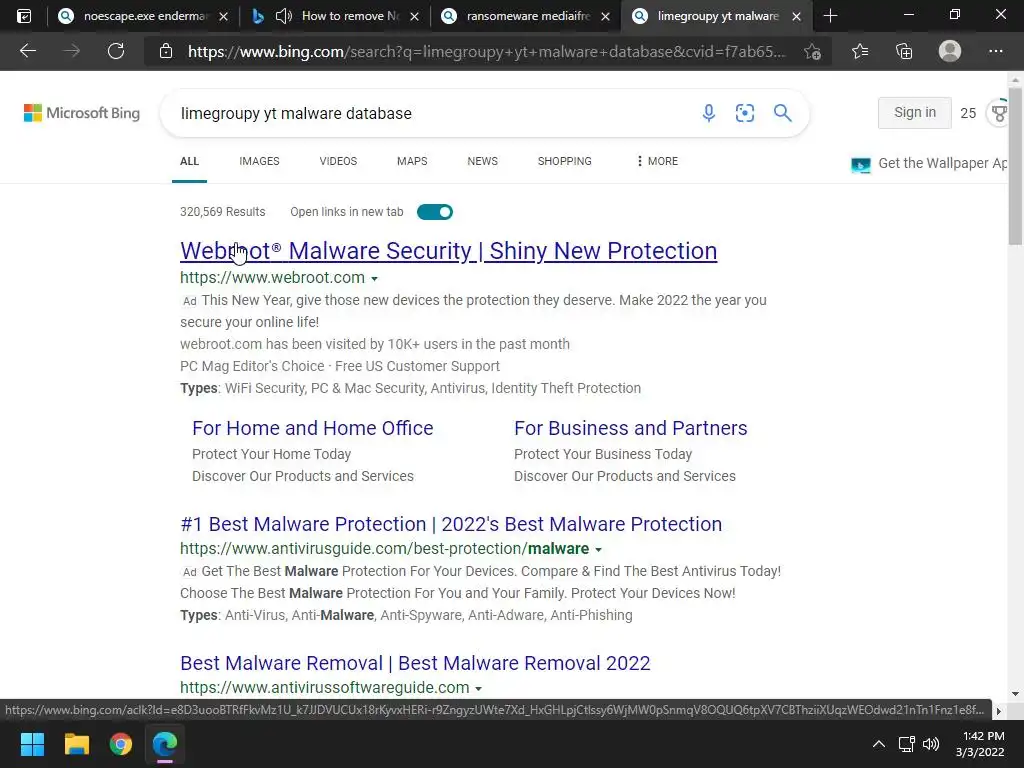Screen dimensions: 1024x768
Task: Mute the 'How to remove' tab audio
Action: (283, 16)
